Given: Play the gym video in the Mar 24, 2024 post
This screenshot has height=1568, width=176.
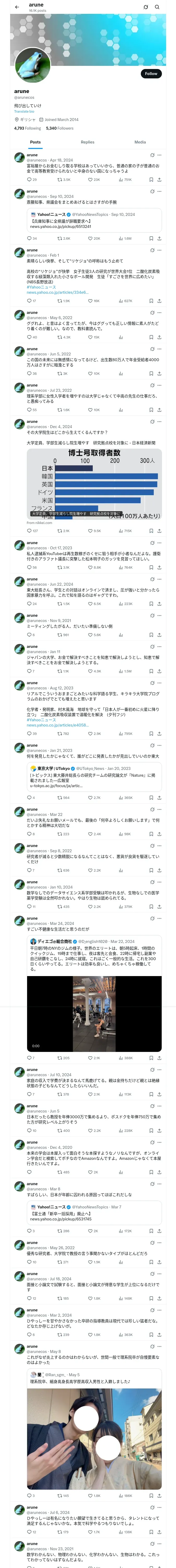Looking at the screenshot, I should click(x=94, y=1014).
